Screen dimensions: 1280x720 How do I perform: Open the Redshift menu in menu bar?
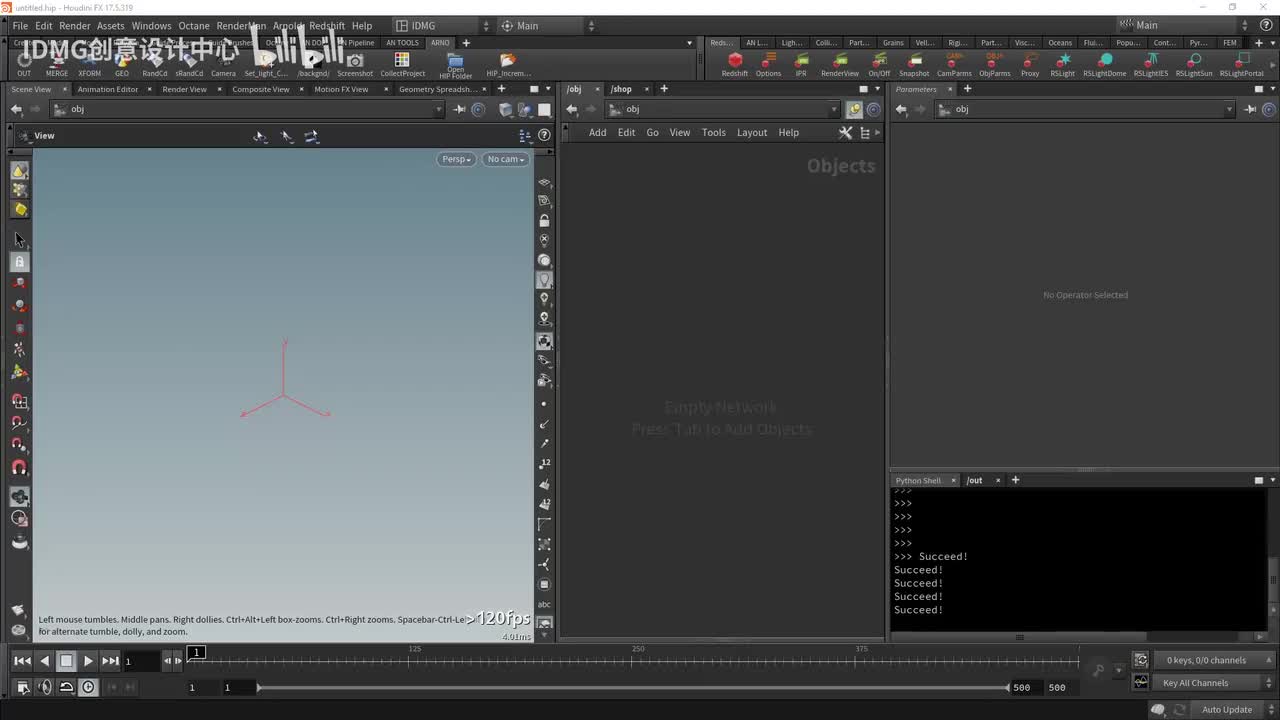(x=326, y=26)
